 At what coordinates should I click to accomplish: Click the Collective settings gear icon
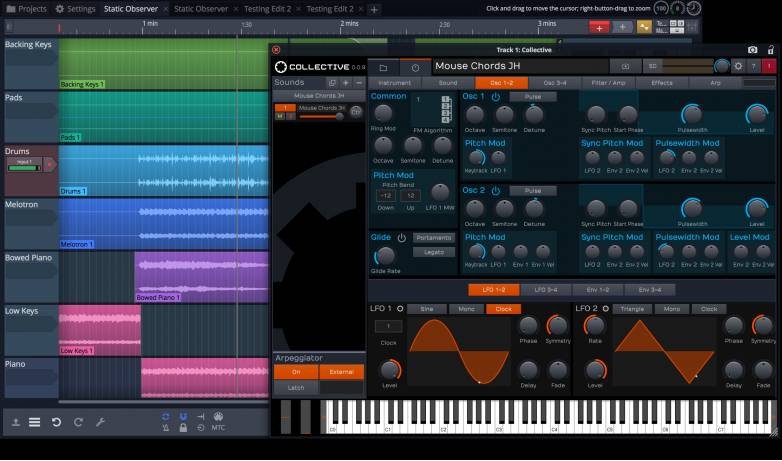[x=738, y=66]
